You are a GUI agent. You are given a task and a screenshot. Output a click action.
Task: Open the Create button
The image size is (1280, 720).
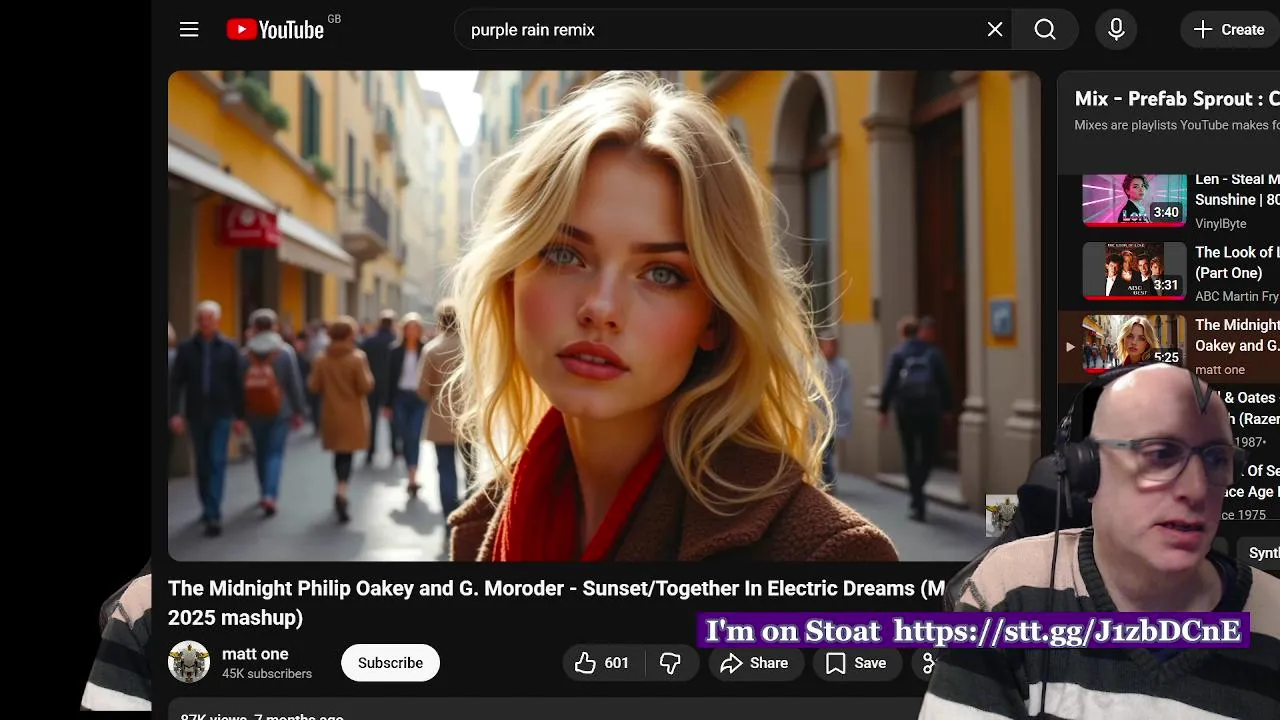(1229, 30)
